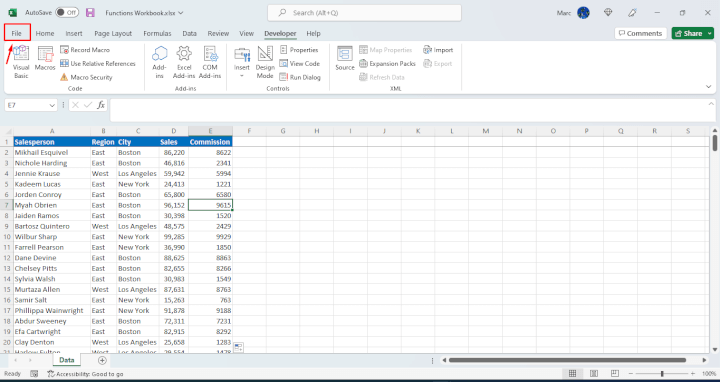Click the Commission header cell
This screenshot has width=720, height=382.
click(210, 142)
